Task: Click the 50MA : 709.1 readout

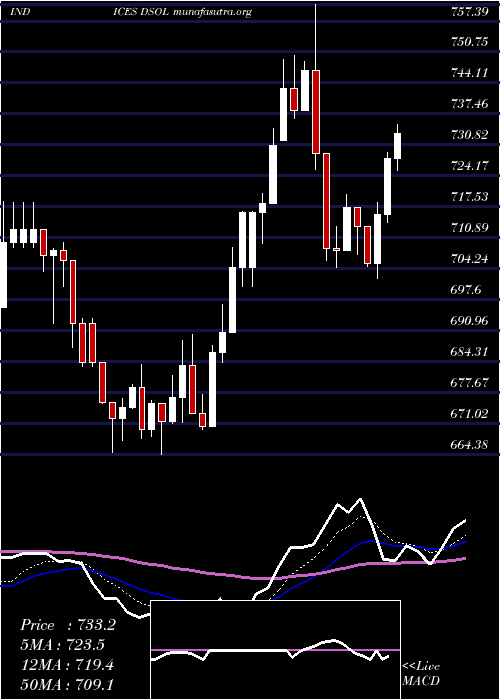Action: point(67,686)
